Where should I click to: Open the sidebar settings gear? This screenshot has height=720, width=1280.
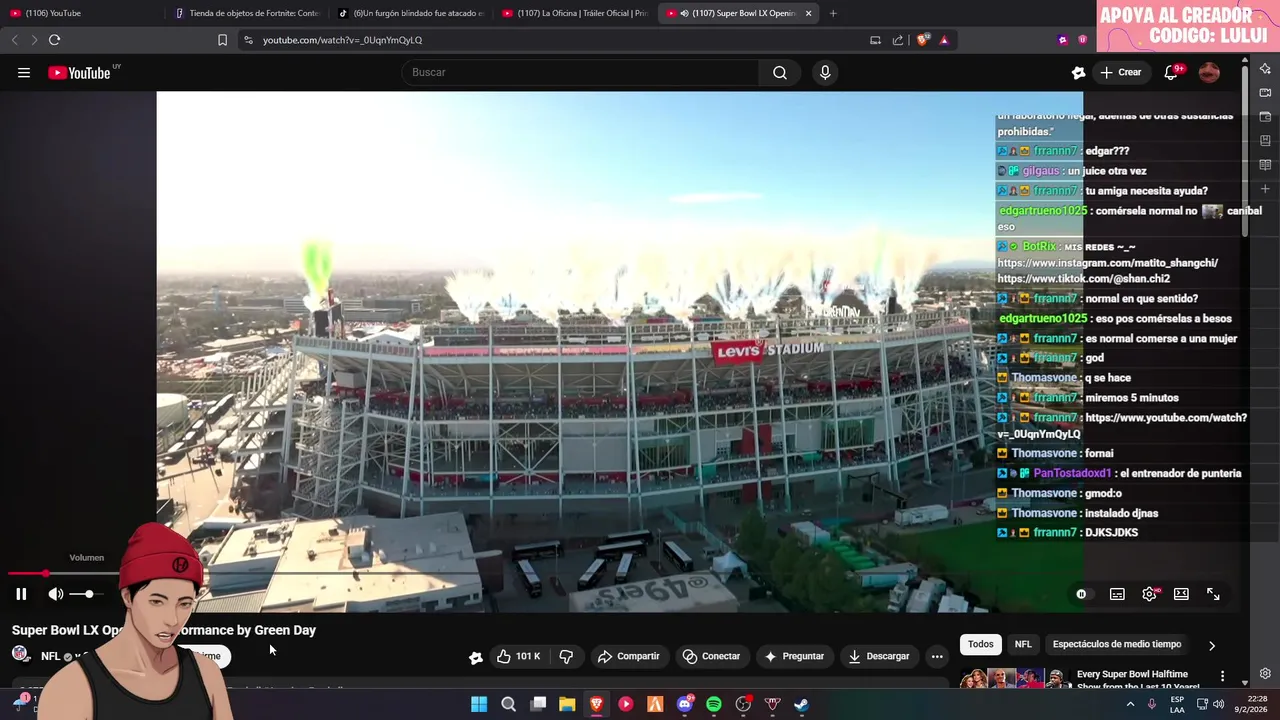point(1265,674)
